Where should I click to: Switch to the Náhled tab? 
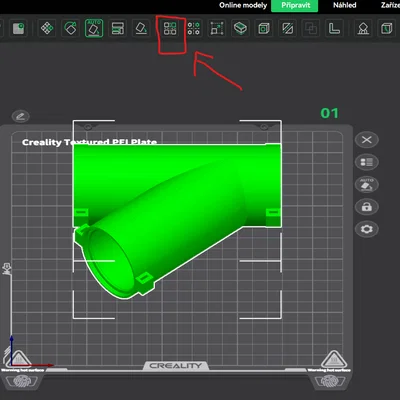pos(345,5)
